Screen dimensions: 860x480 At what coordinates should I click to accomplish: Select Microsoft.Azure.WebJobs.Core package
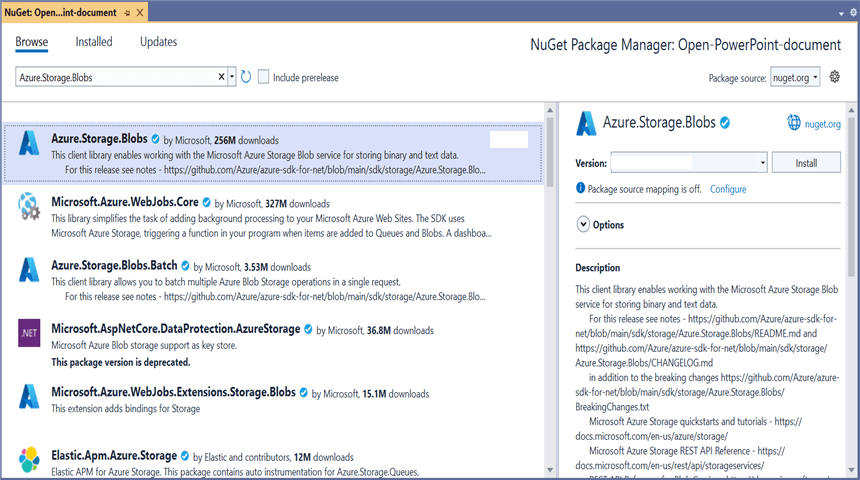coord(273,216)
